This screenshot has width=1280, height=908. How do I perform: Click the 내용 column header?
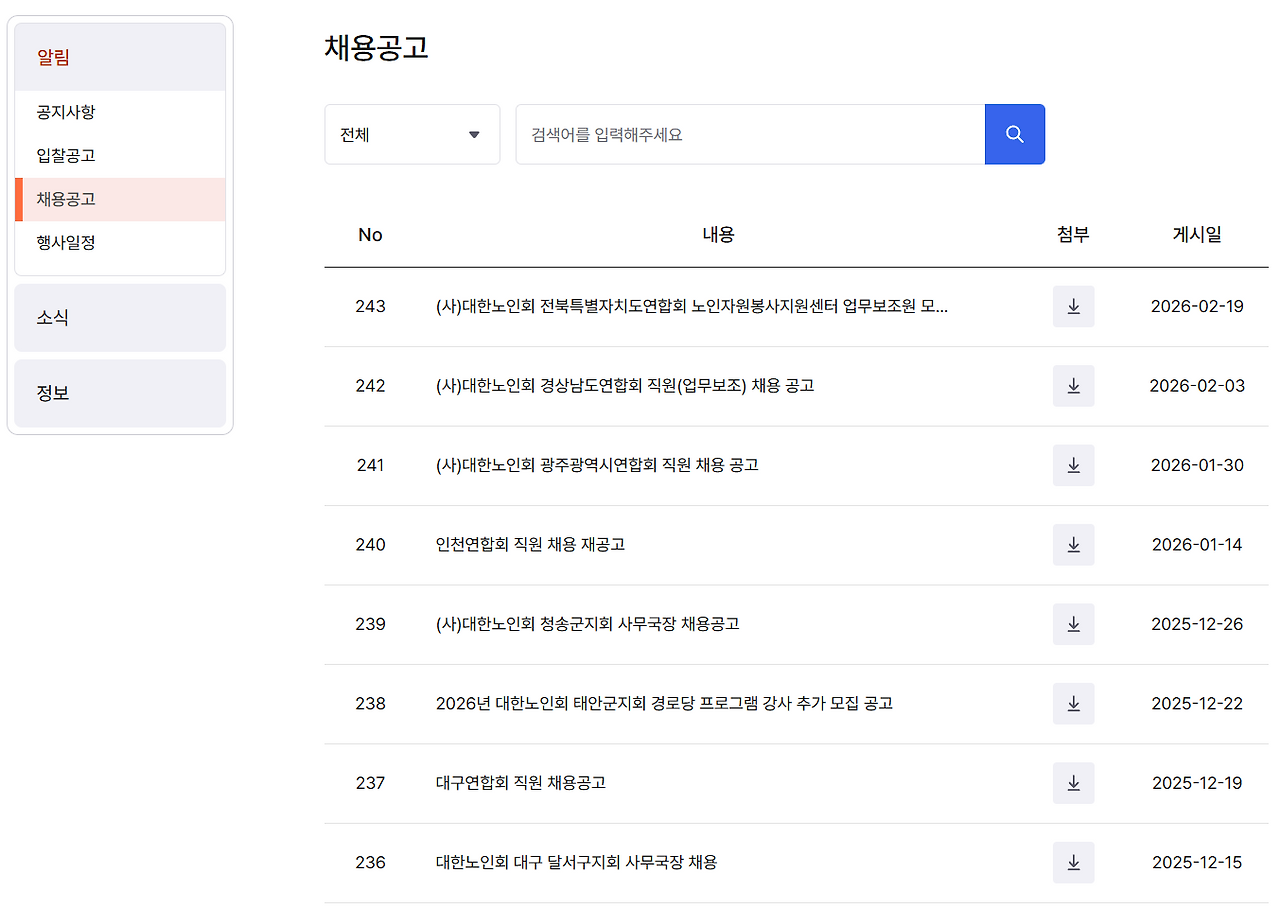[718, 235]
